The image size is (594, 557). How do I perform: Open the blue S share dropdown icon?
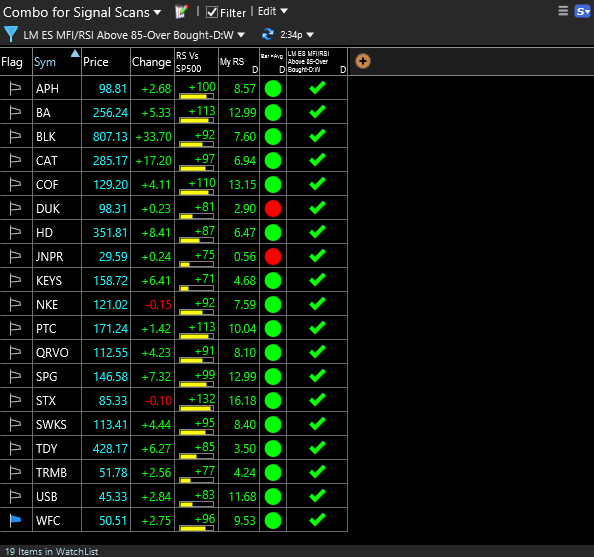pos(583,11)
